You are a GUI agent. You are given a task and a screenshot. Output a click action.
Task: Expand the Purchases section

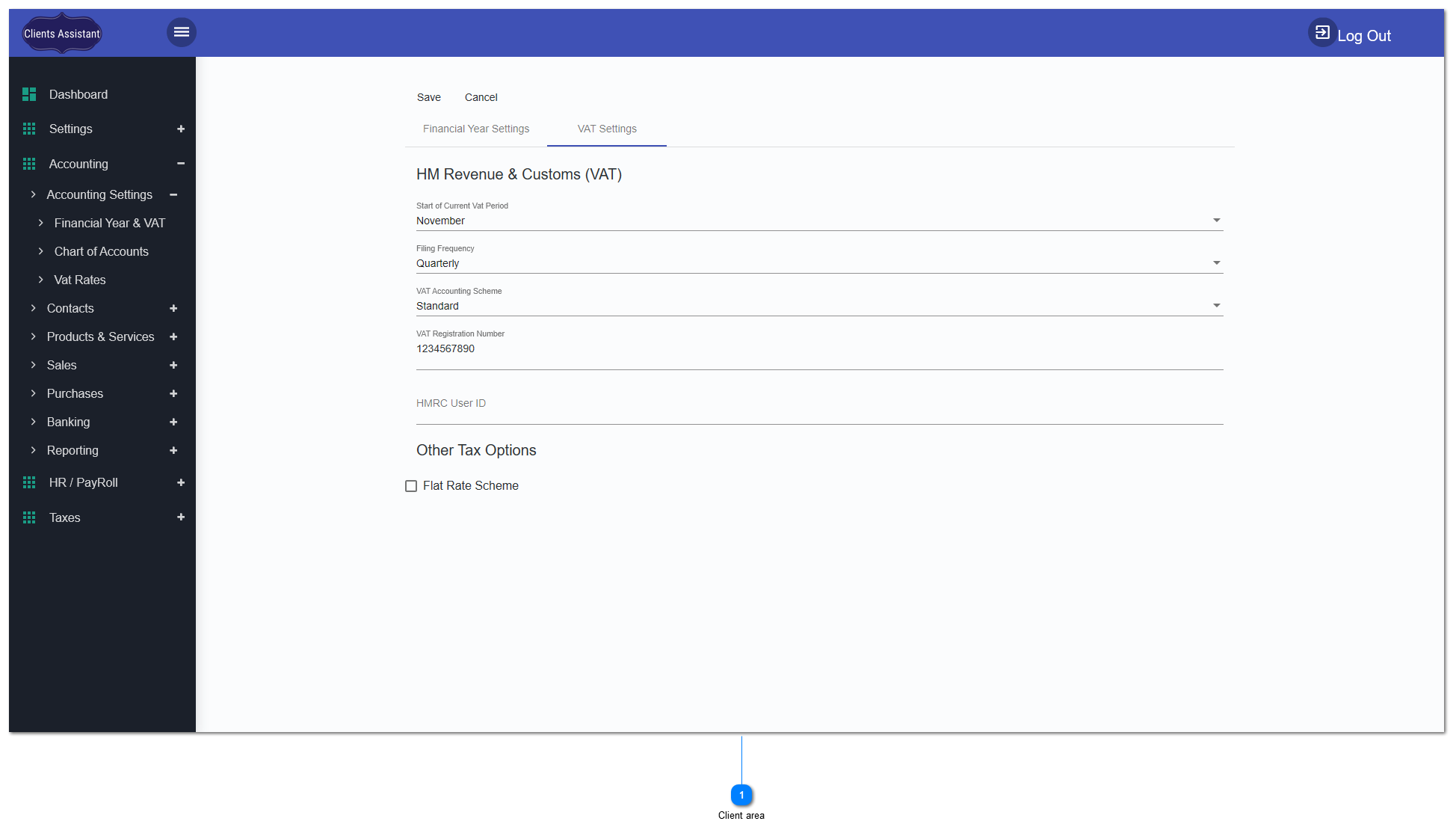coord(173,393)
